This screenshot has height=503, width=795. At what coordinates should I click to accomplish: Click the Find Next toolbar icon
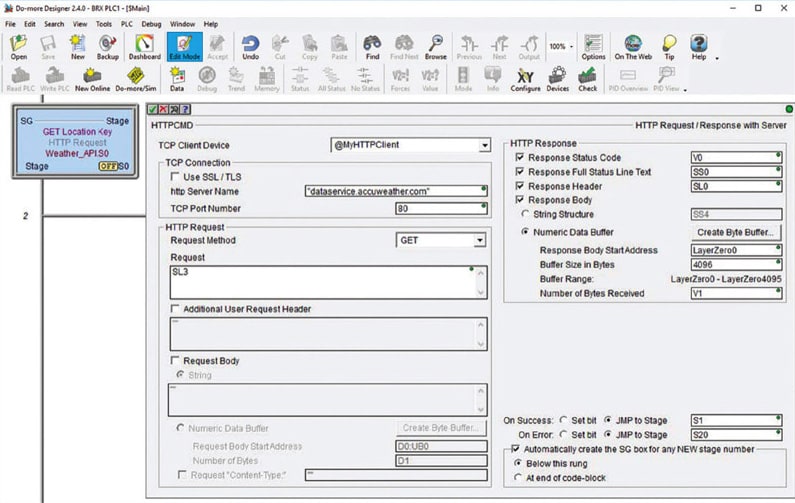coord(404,47)
